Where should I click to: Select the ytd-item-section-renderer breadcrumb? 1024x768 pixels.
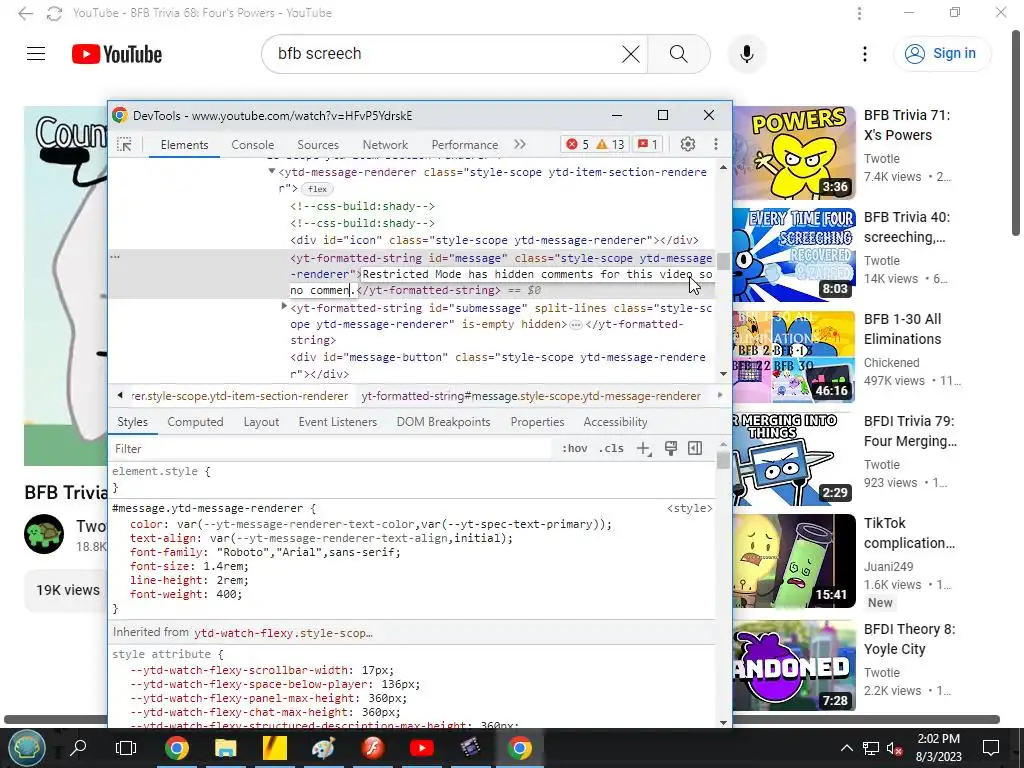[239, 396]
